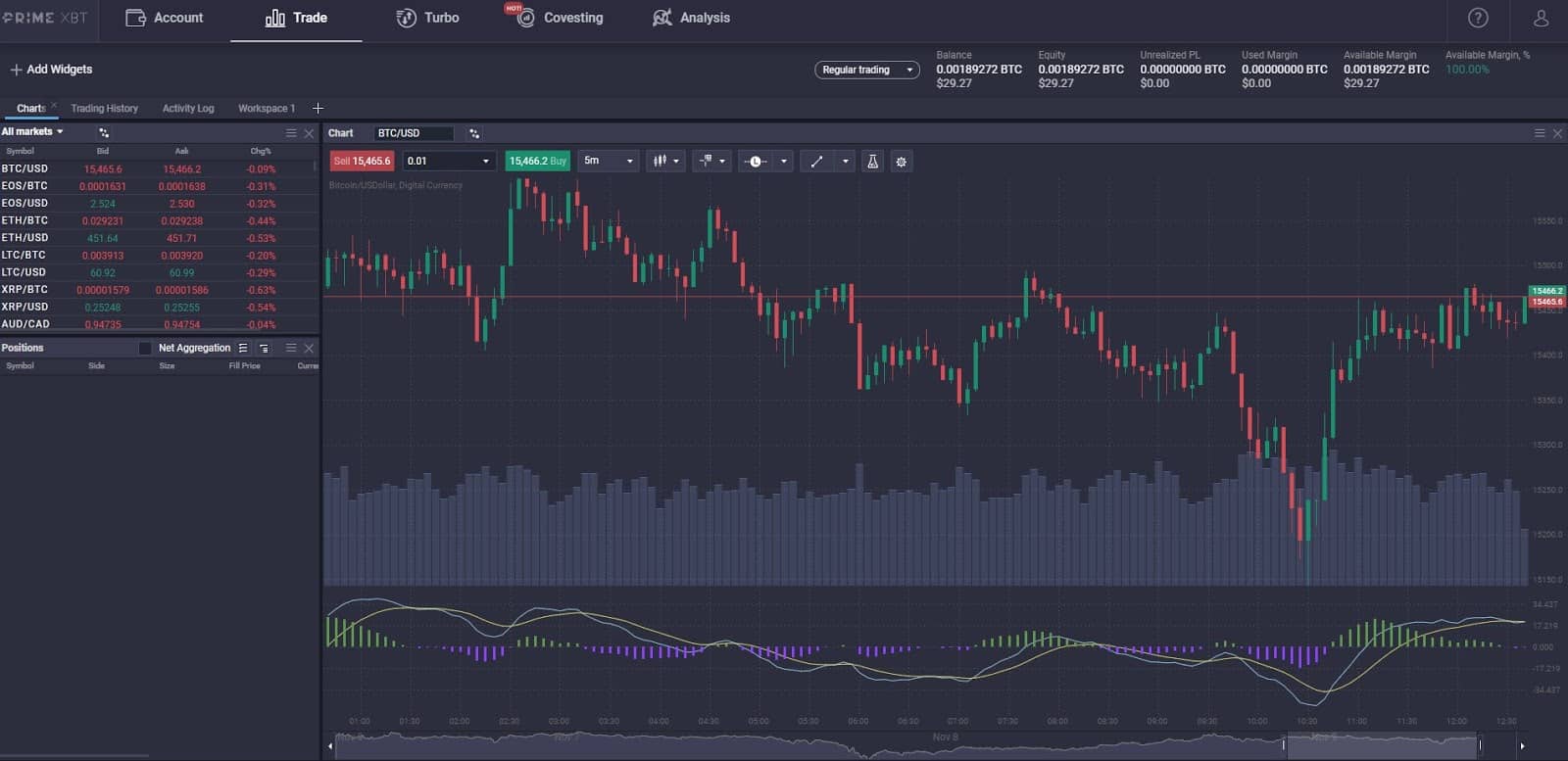Sort markets by Chg% column header
This screenshot has height=761, width=1568.
coord(261,151)
